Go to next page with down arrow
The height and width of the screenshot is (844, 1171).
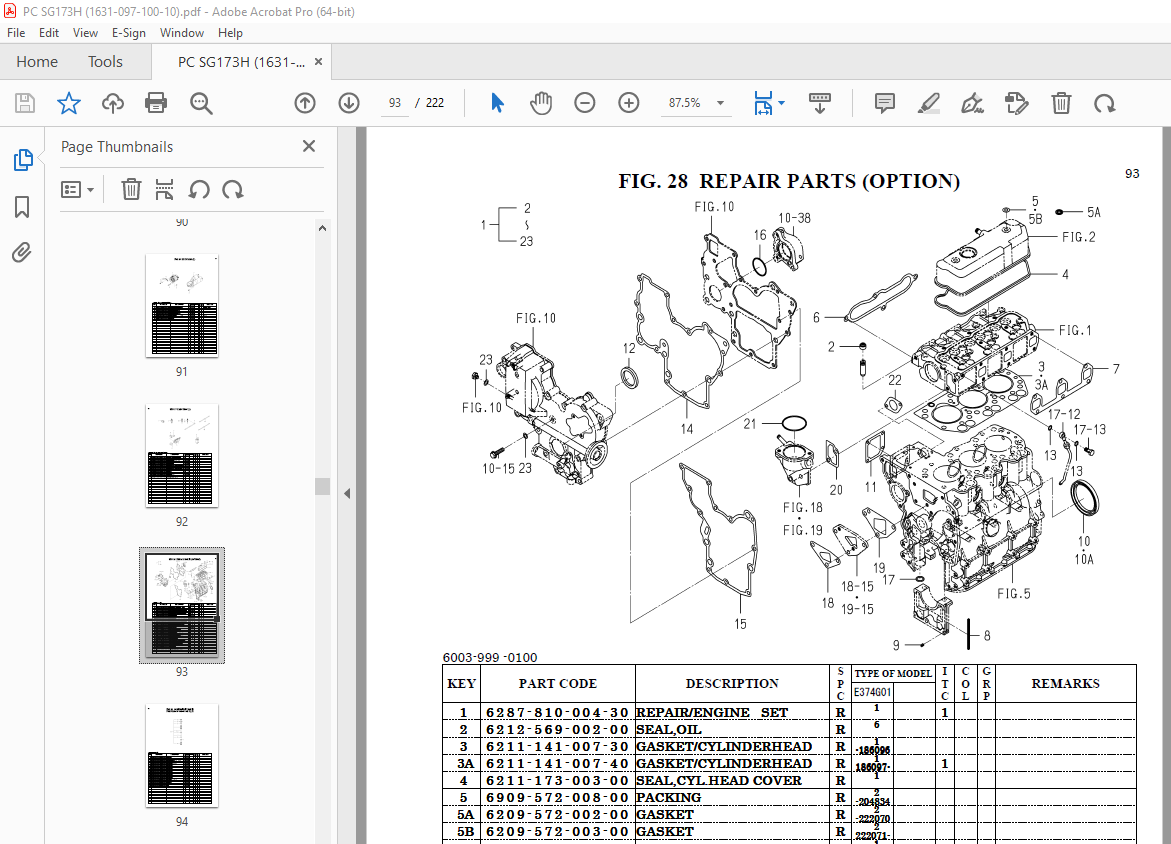pos(349,103)
